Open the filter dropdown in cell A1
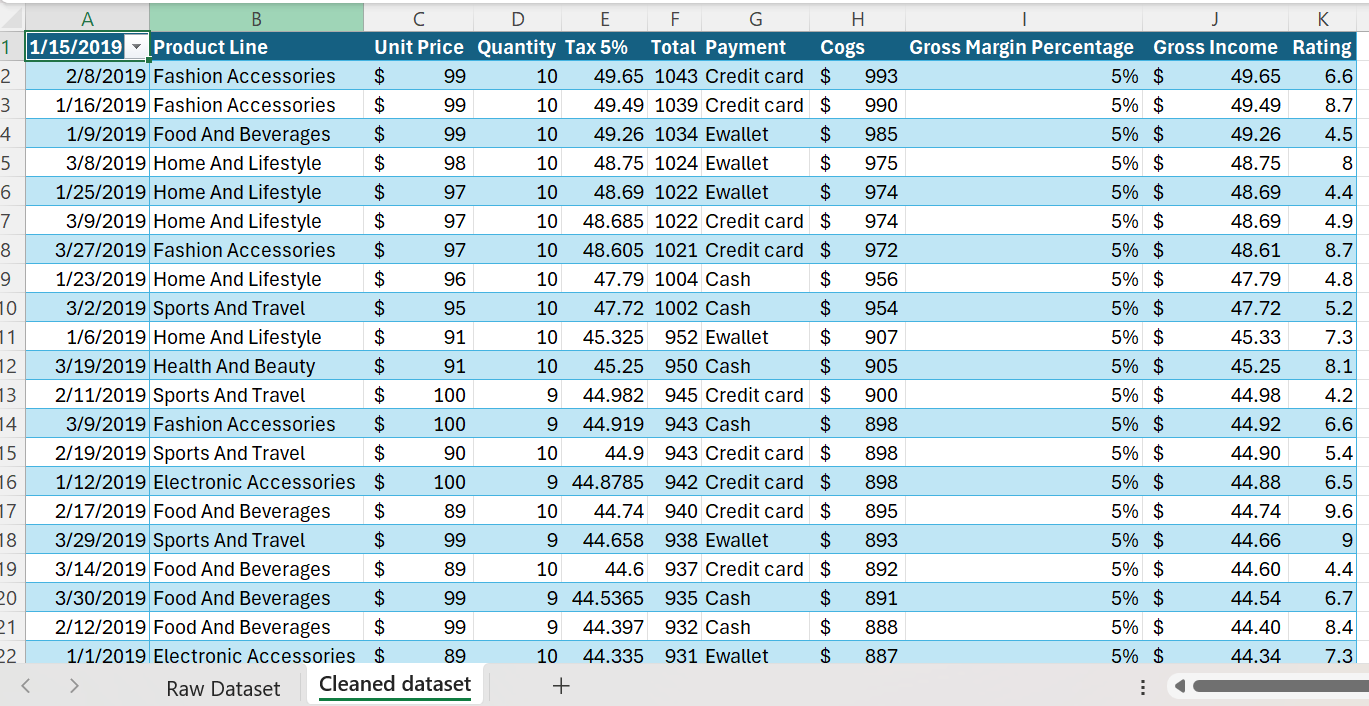The image size is (1369, 706). 137,48
